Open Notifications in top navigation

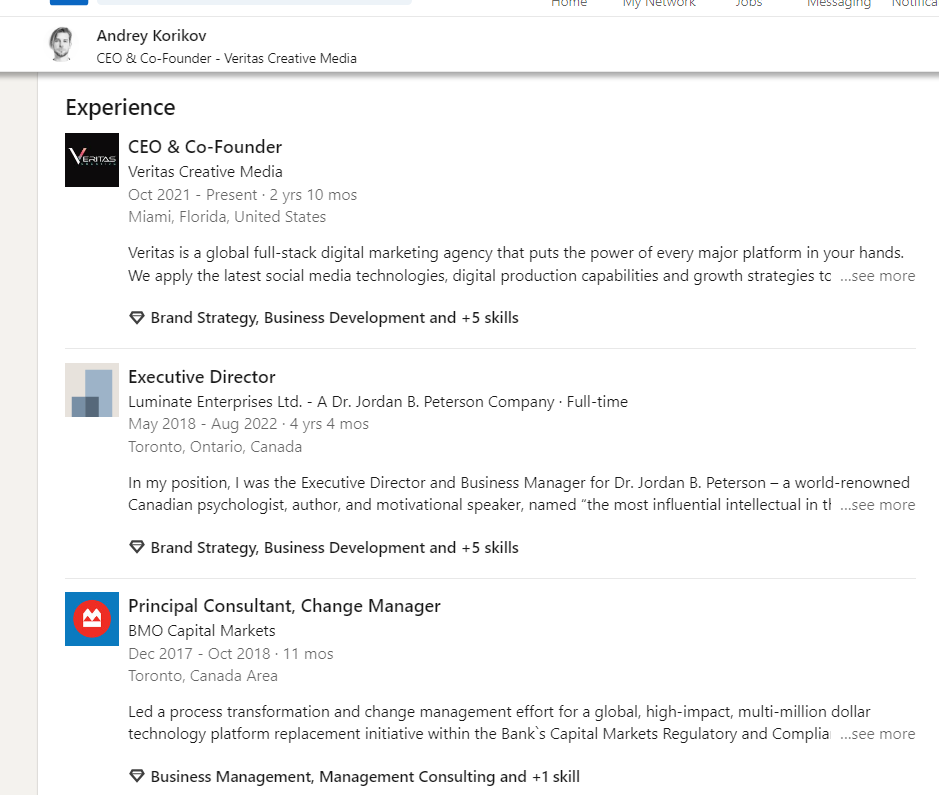coord(915,4)
